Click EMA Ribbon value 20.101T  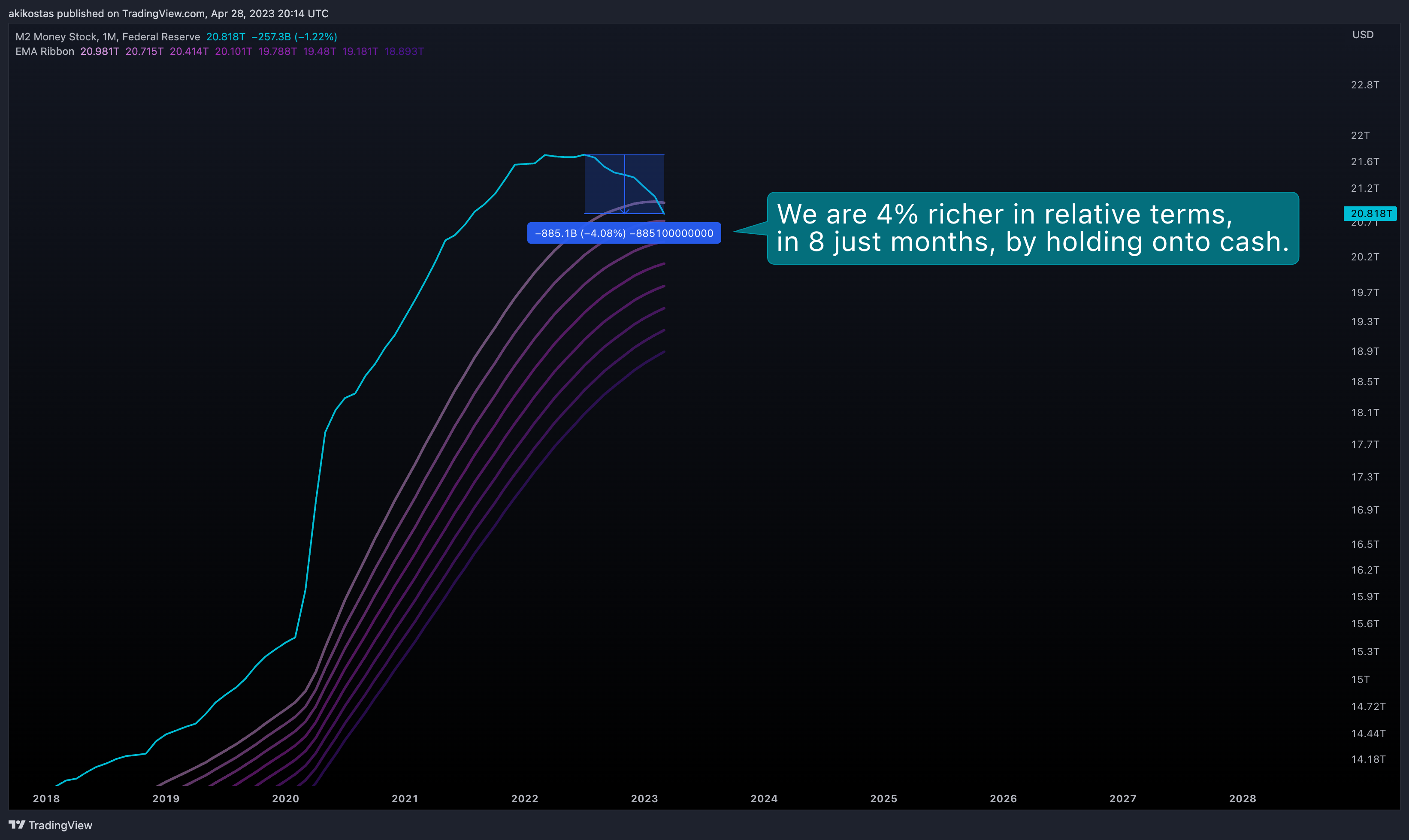(x=233, y=51)
